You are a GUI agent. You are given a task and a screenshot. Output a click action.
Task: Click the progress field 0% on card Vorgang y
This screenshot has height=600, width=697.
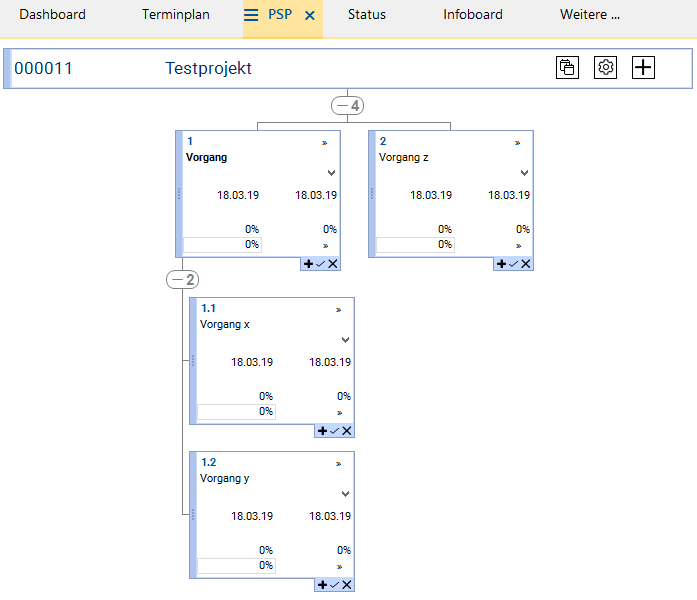tap(236, 565)
